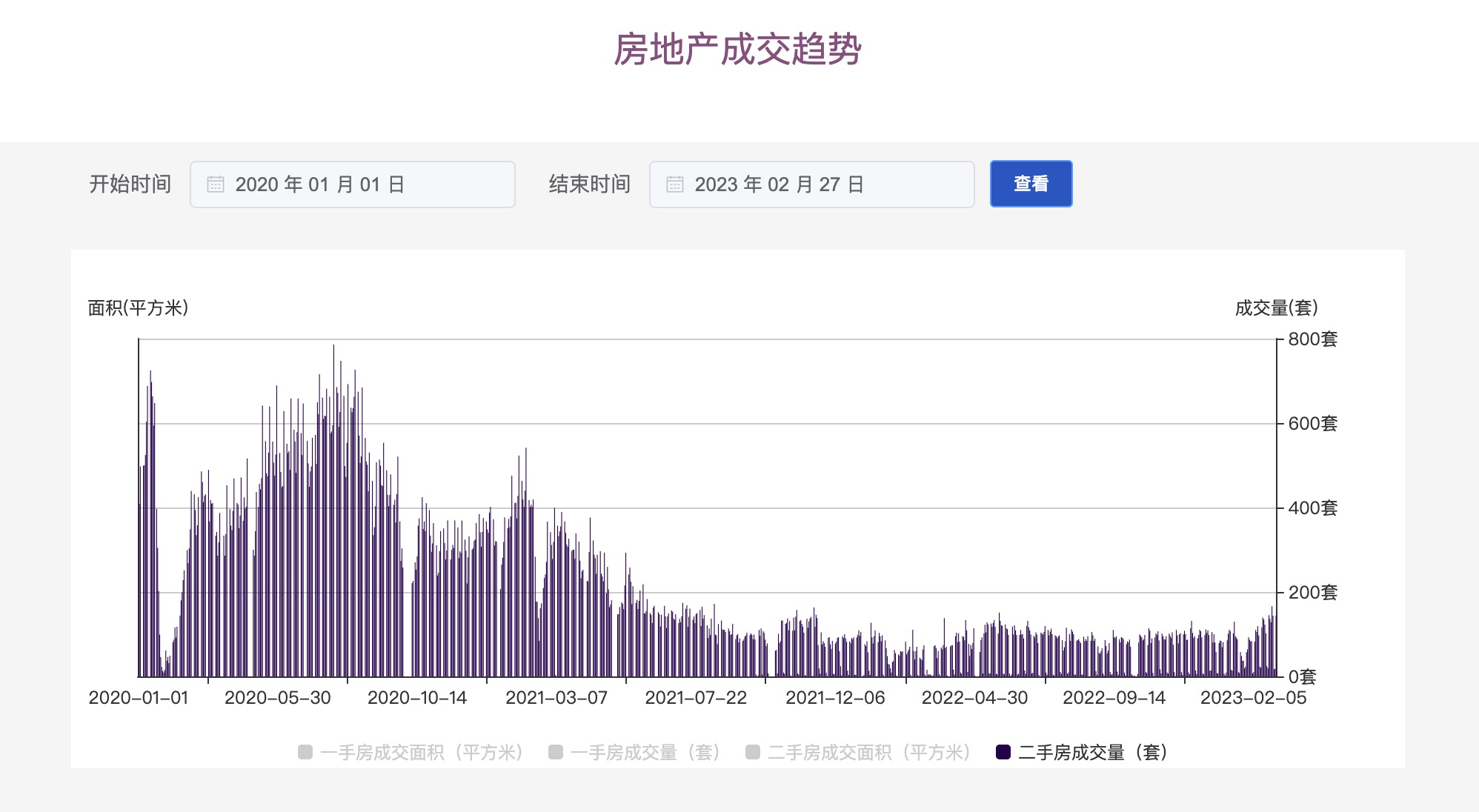Click the 800套 y-axis label
Image resolution: width=1479 pixels, height=812 pixels.
click(x=1312, y=339)
